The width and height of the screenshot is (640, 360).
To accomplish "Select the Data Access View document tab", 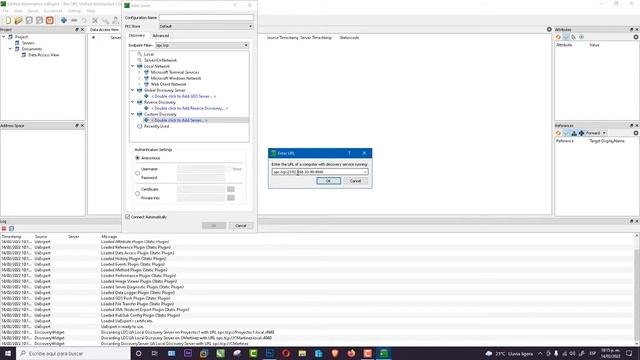I will point(104,30).
